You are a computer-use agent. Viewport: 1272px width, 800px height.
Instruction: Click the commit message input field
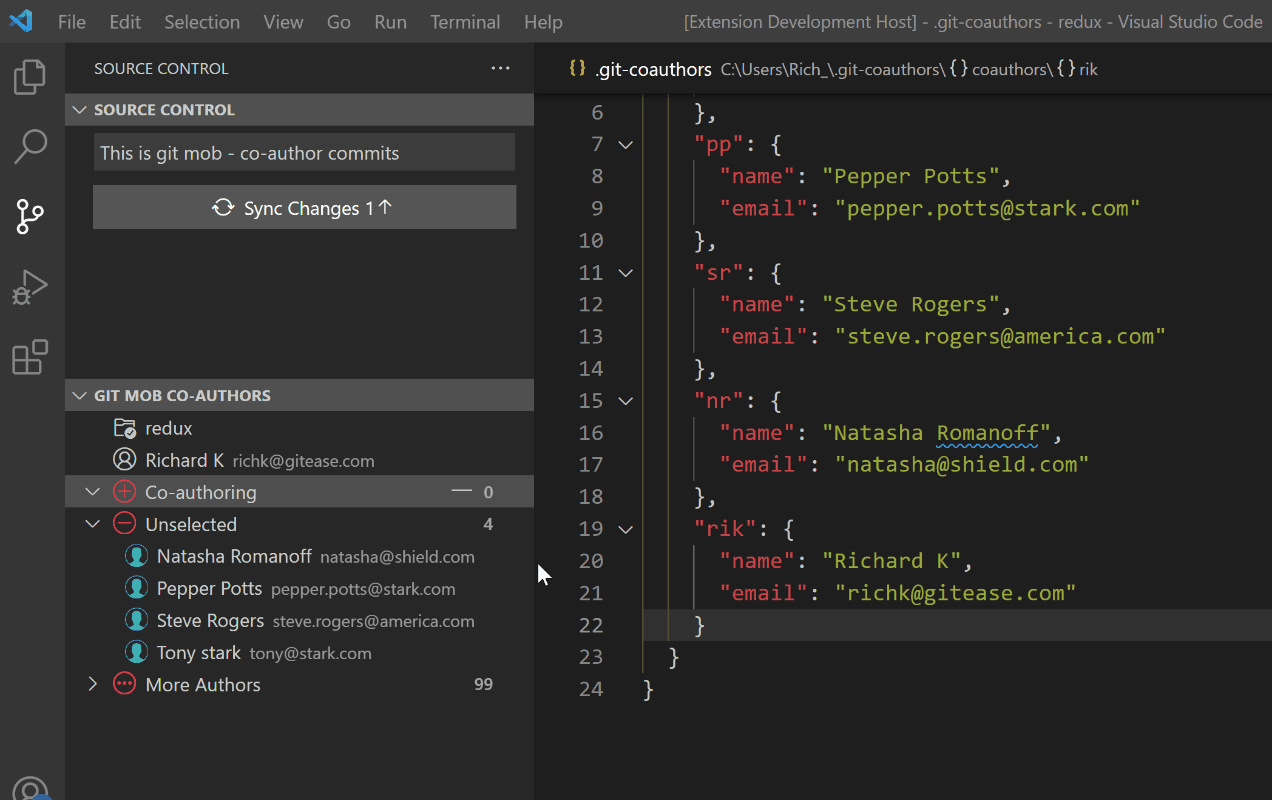click(x=303, y=151)
